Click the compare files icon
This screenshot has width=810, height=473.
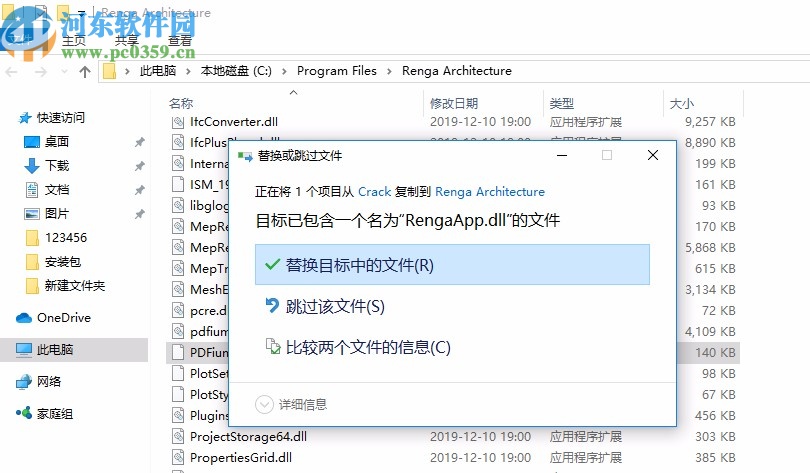click(x=272, y=346)
